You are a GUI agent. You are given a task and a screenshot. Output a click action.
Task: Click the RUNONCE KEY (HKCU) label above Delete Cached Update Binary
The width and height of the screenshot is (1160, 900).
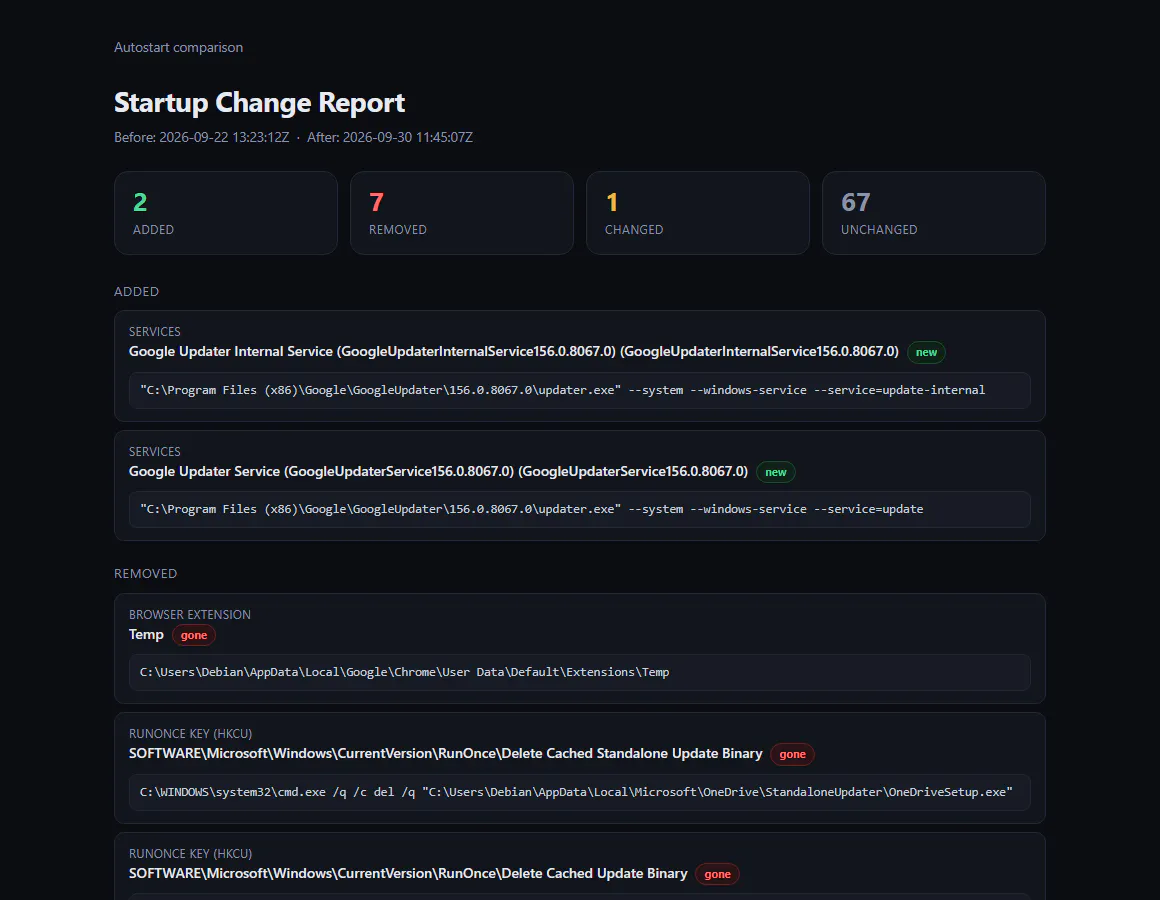click(190, 853)
